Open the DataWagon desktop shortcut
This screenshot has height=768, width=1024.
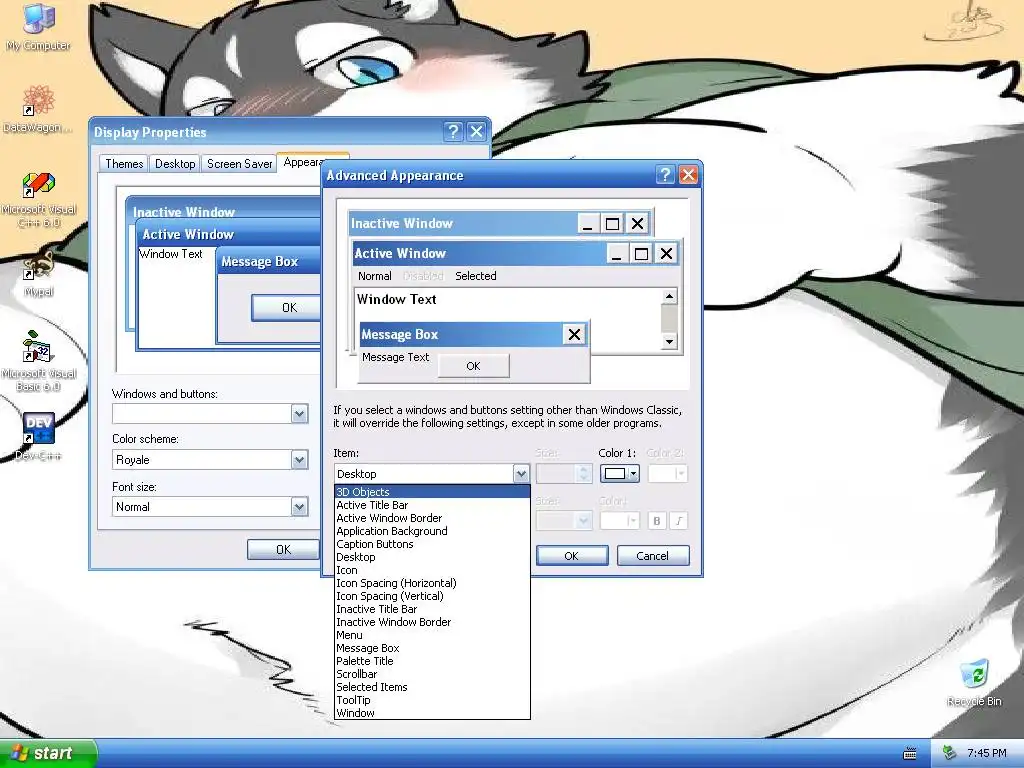click(x=39, y=109)
